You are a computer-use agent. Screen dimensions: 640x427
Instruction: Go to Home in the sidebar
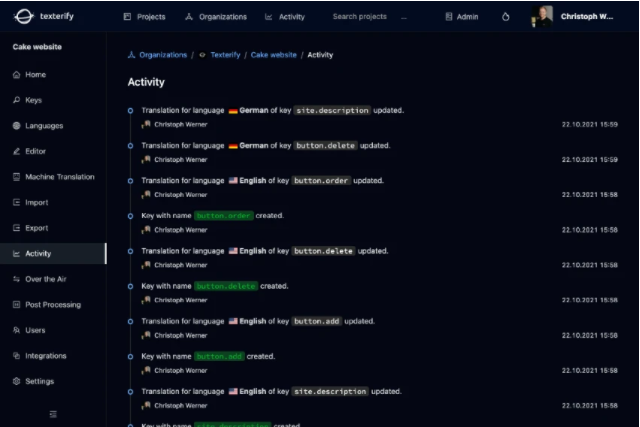point(36,75)
